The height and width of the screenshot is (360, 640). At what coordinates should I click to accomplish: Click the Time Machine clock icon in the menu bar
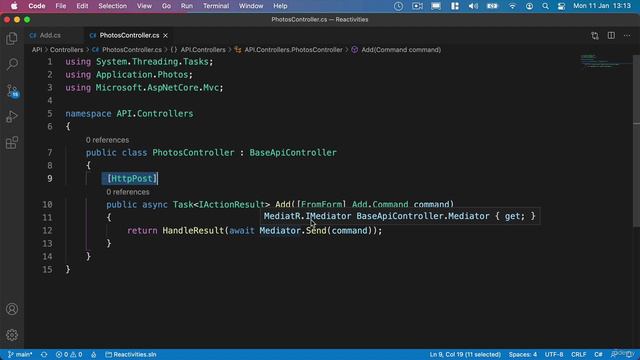(398, 6)
